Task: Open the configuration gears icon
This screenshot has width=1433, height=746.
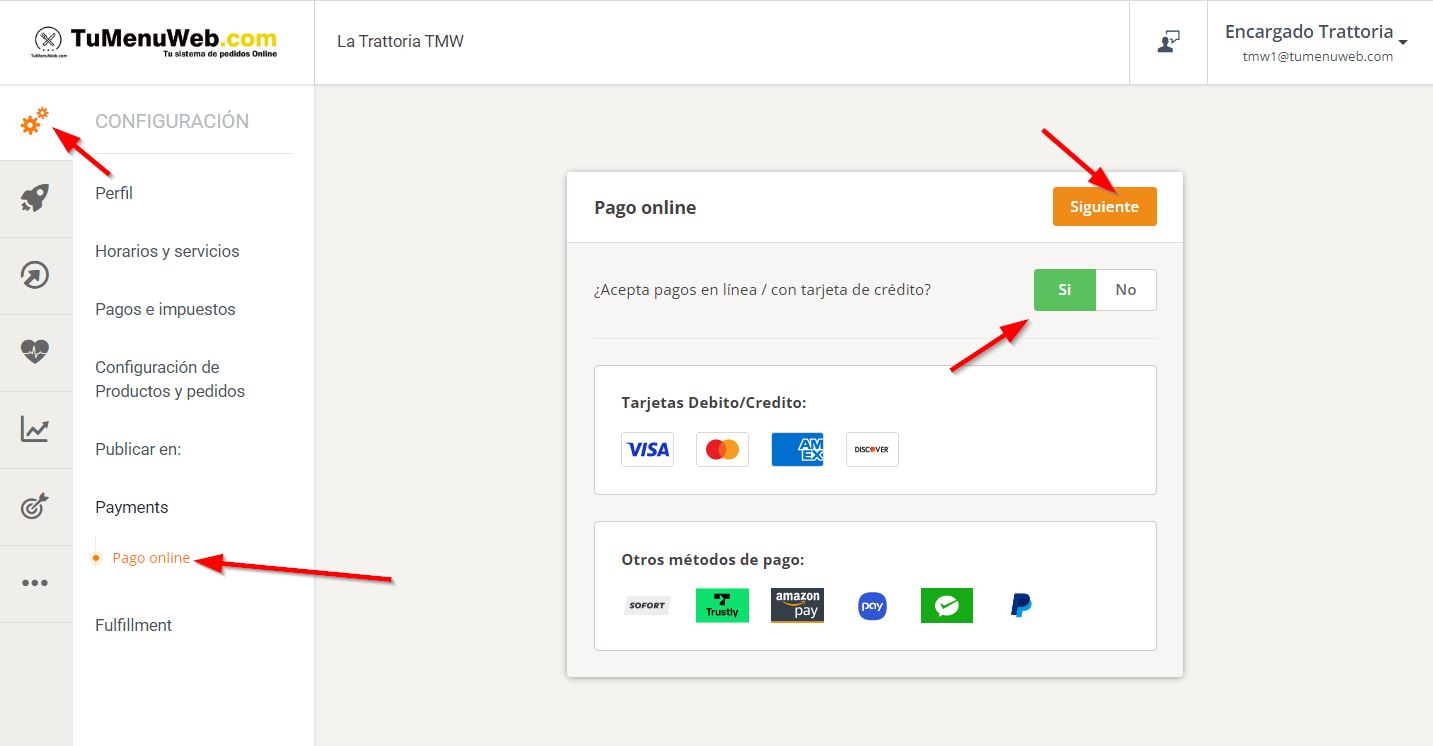Action: [35, 122]
